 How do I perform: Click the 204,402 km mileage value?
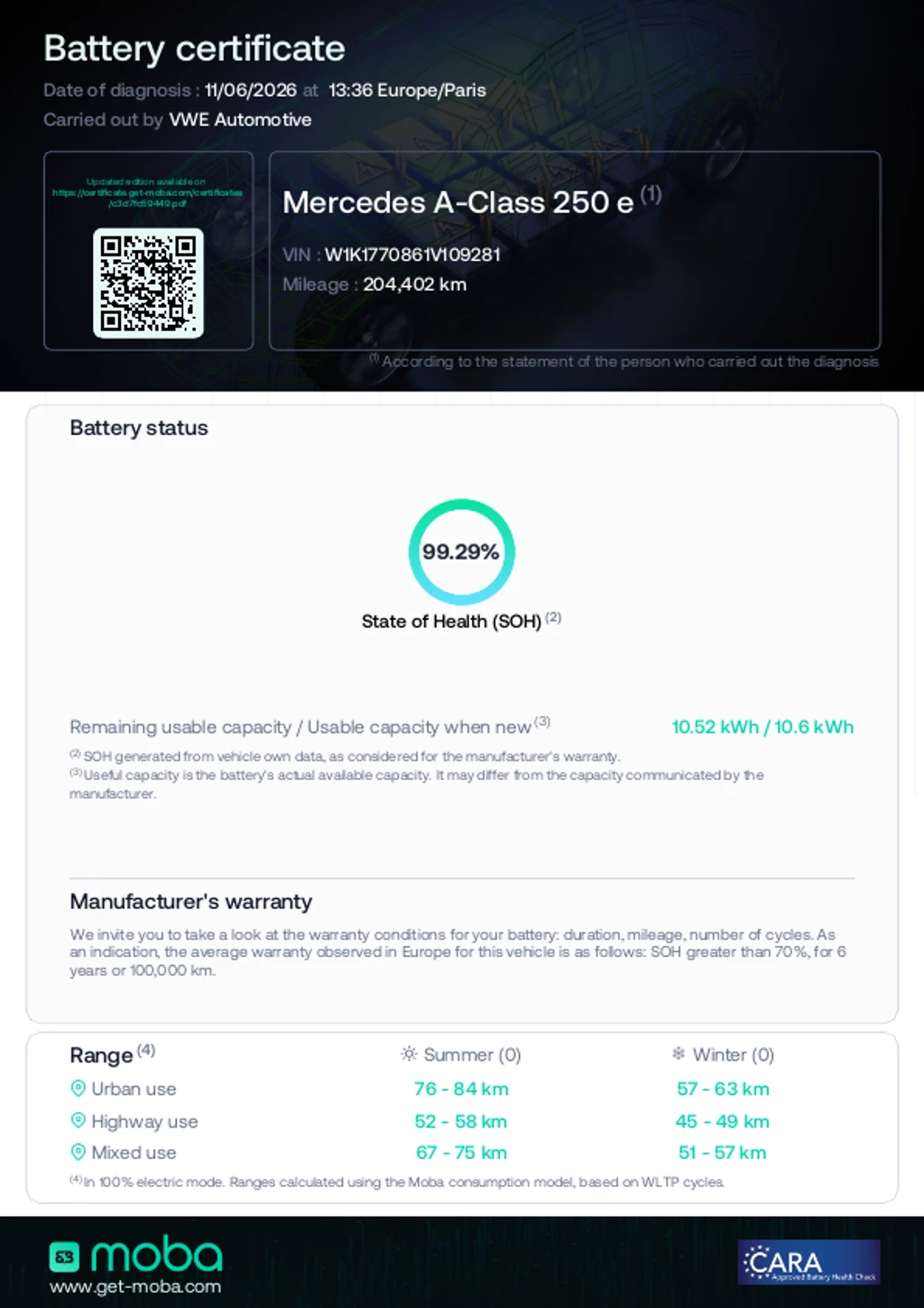coord(415,284)
